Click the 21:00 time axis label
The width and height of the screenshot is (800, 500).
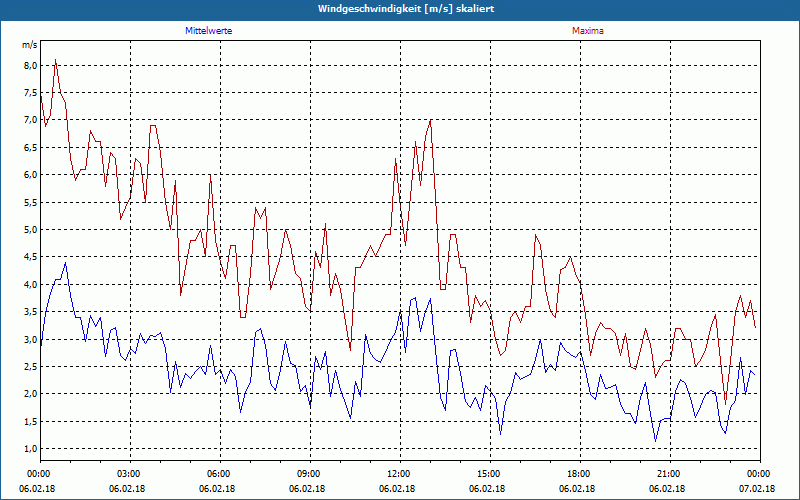[670, 474]
